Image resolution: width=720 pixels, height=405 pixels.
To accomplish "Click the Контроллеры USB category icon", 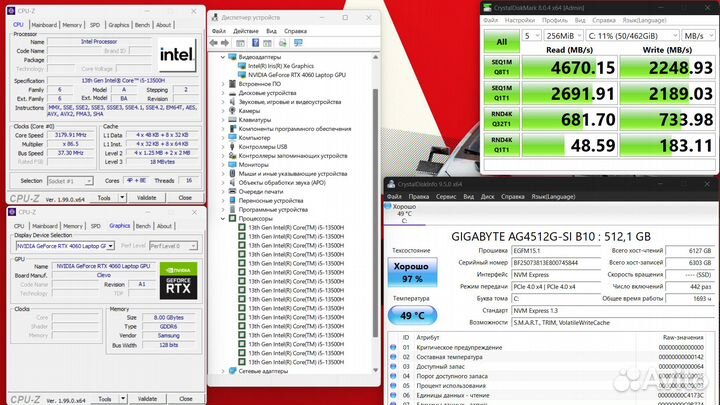I will pos(232,146).
